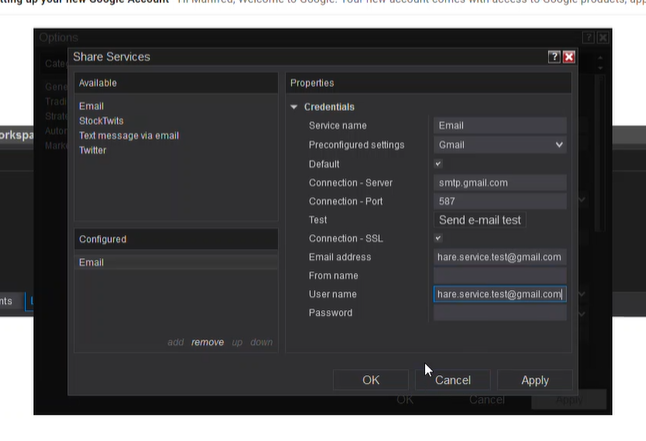Click the User name field
This screenshot has width=646, height=441.
click(500, 294)
